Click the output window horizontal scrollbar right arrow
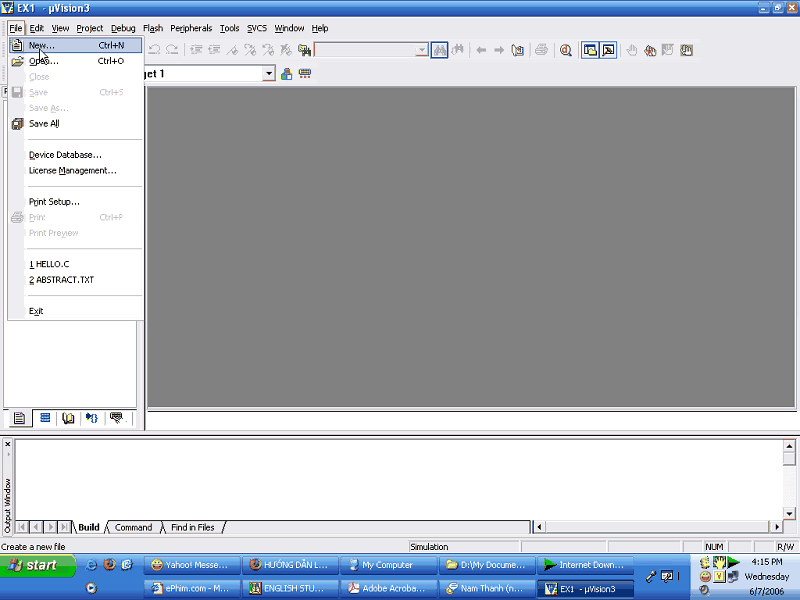This screenshot has height=600, width=800. 776,527
